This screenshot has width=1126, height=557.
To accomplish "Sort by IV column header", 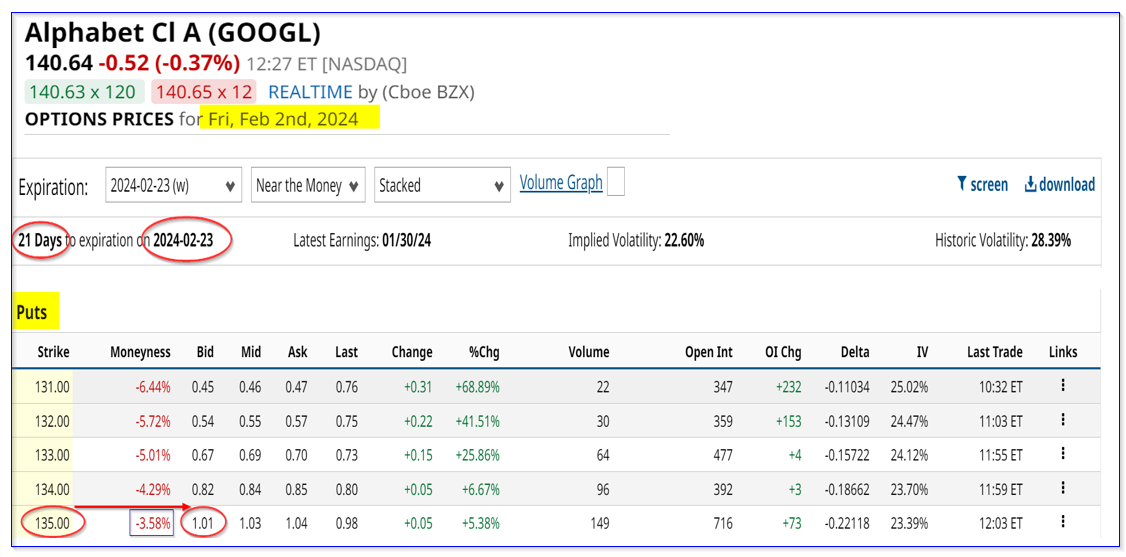I will coord(921,352).
